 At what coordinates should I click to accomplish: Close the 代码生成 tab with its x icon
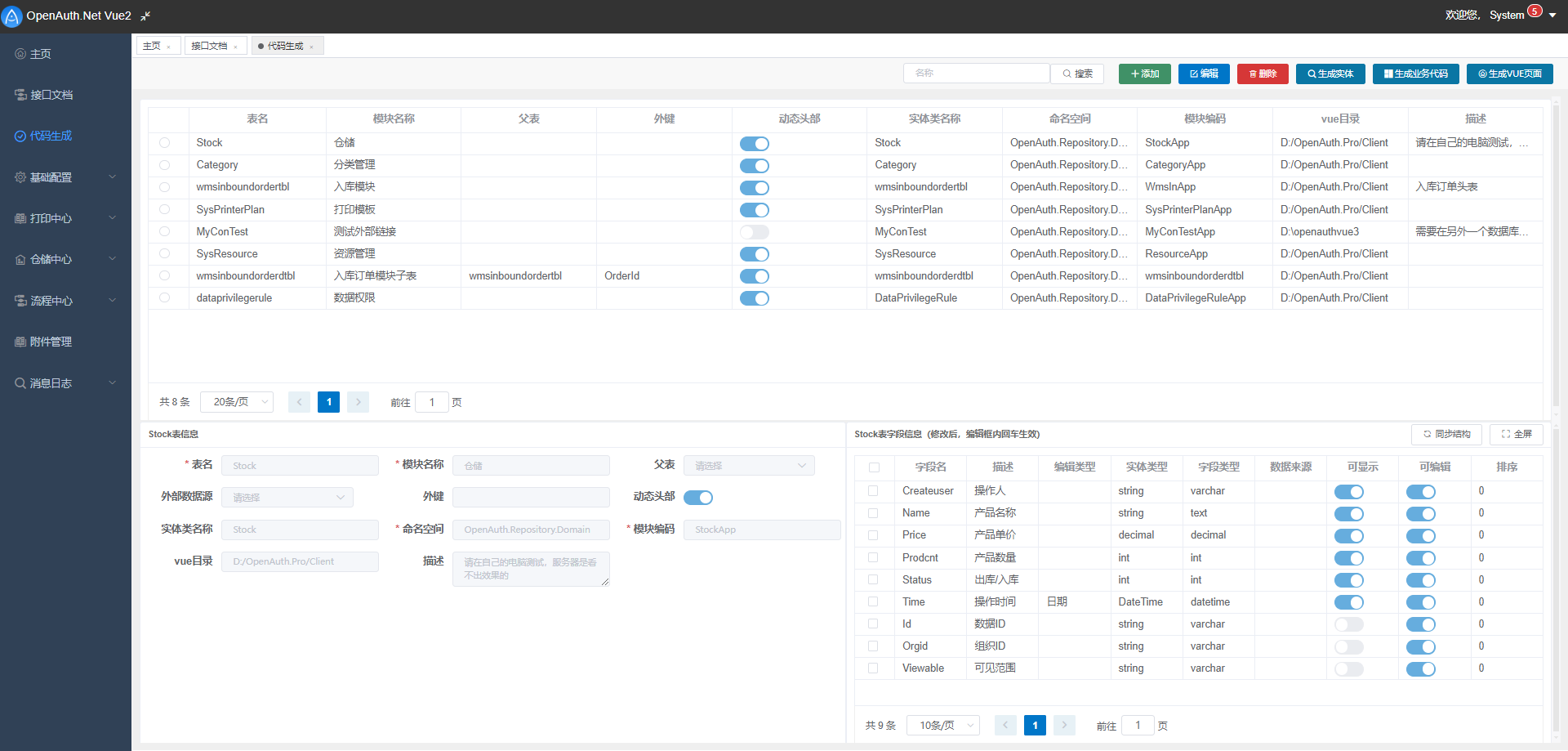312,47
